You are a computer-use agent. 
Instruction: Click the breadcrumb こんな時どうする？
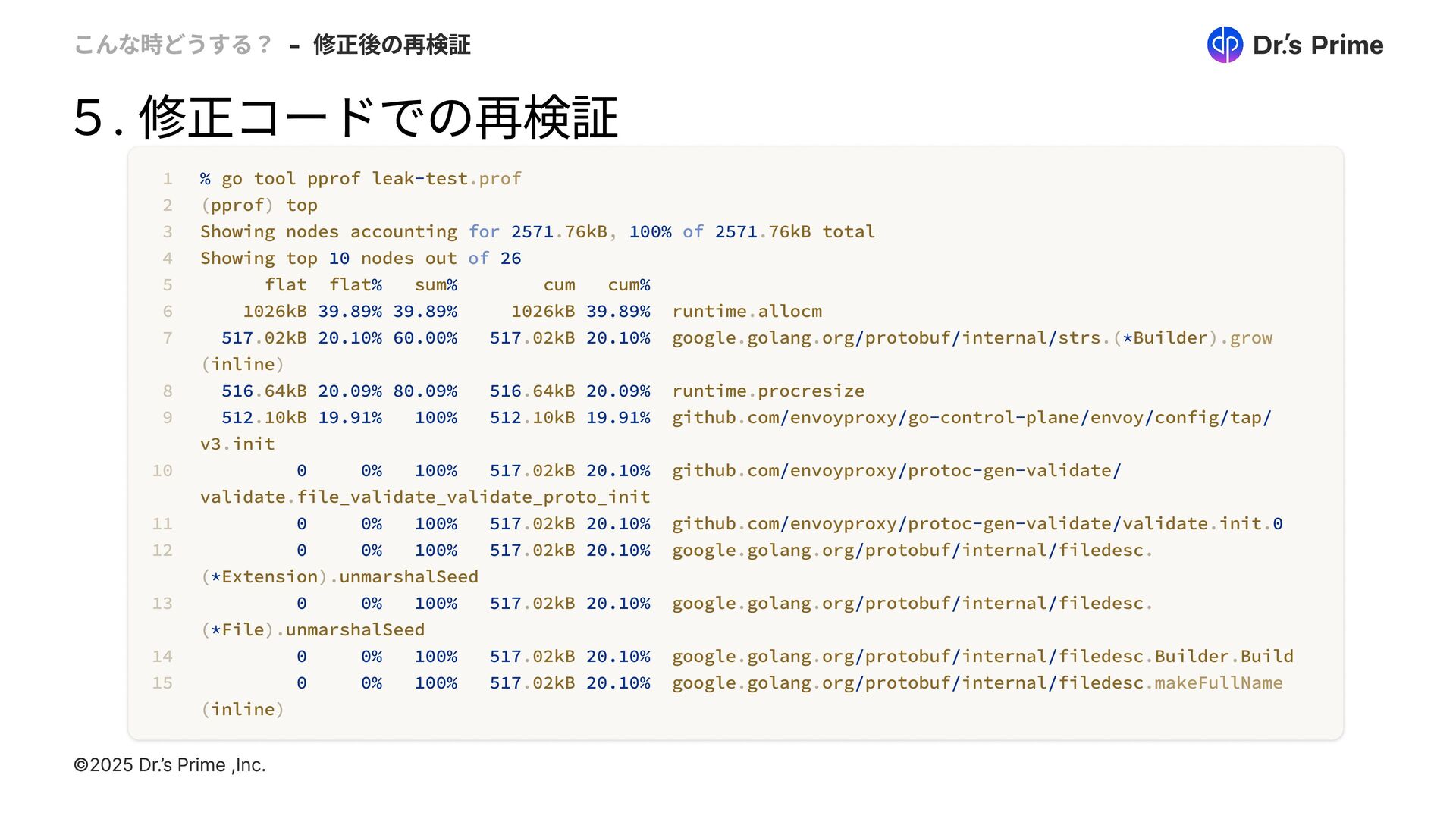pos(173,45)
